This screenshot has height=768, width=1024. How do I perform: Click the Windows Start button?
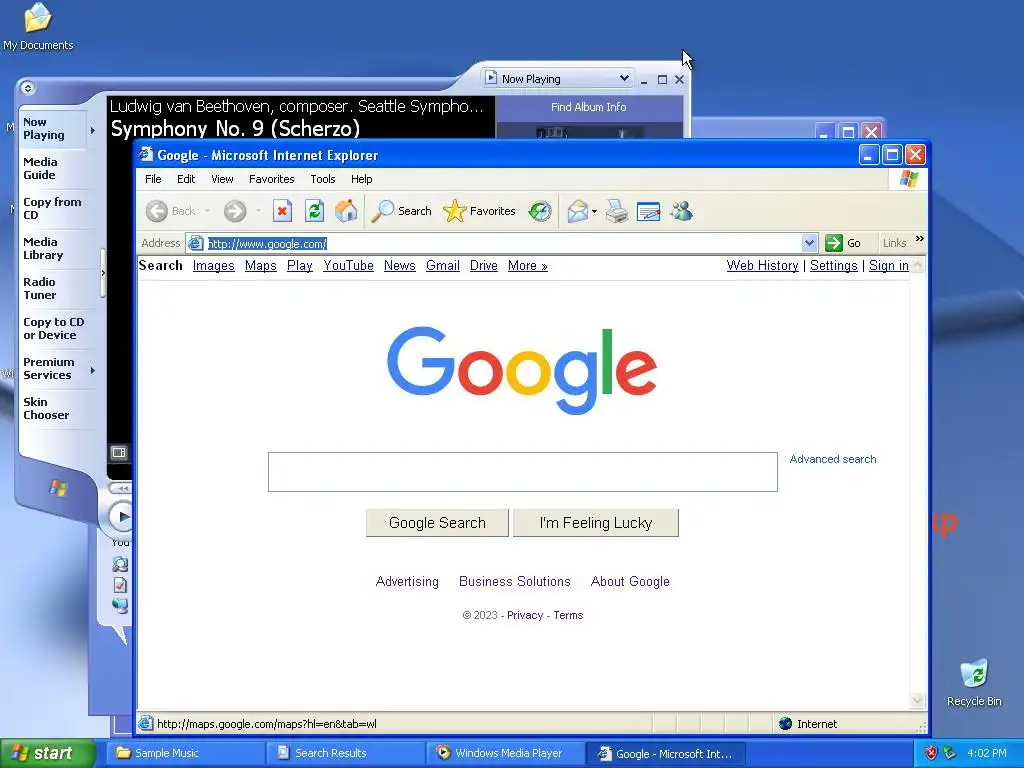click(x=47, y=753)
